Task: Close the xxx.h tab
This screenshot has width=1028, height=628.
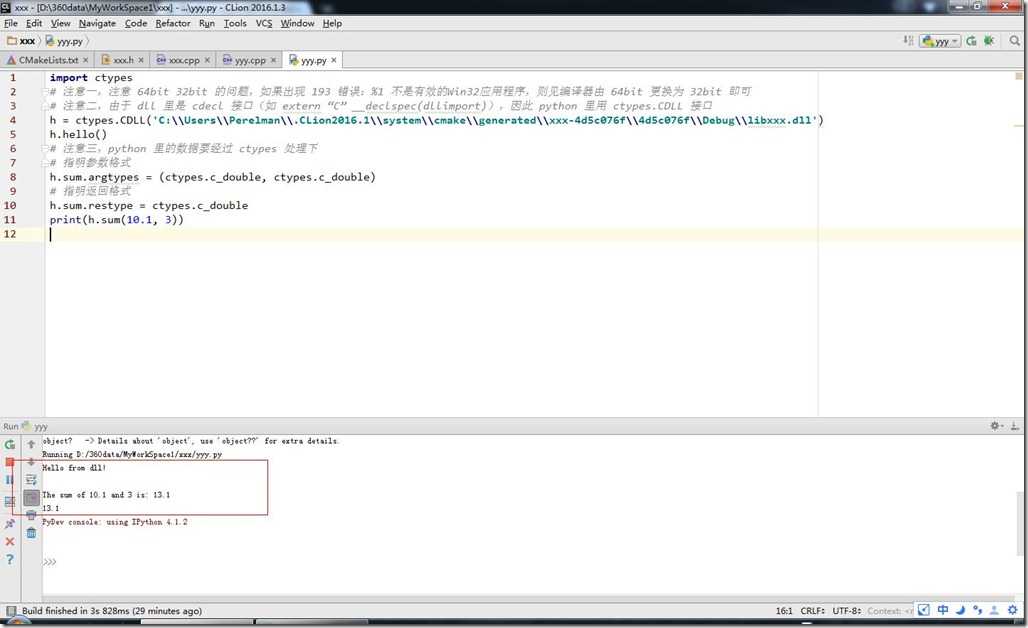Action: 141,60
